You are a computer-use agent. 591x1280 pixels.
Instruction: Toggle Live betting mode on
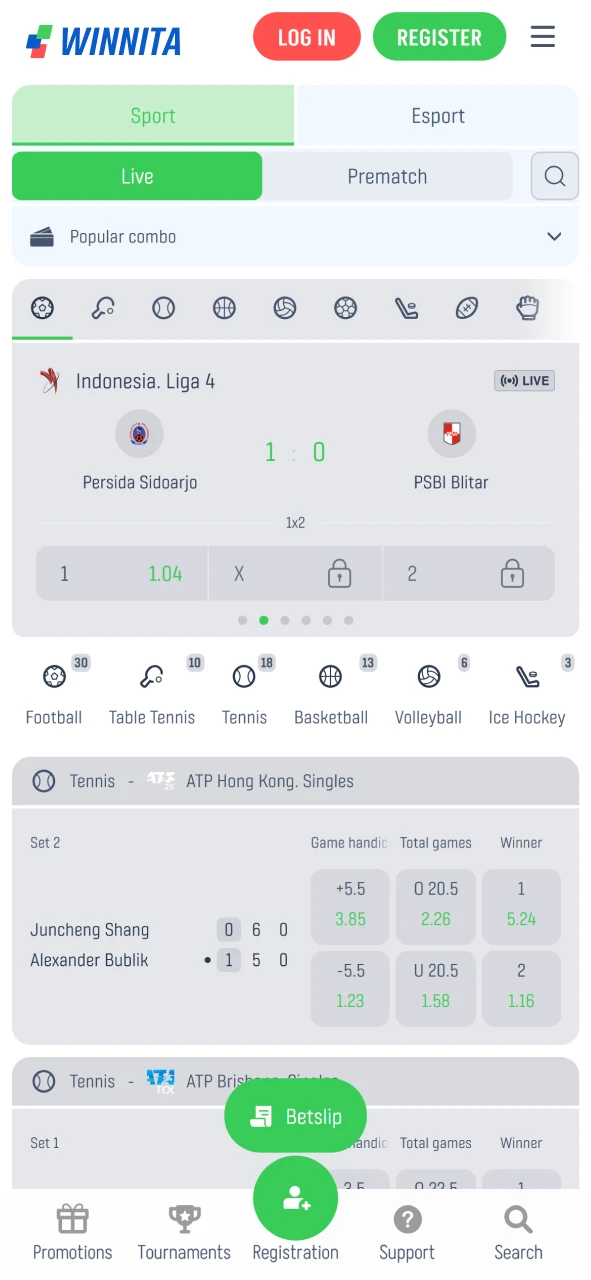tap(137, 176)
